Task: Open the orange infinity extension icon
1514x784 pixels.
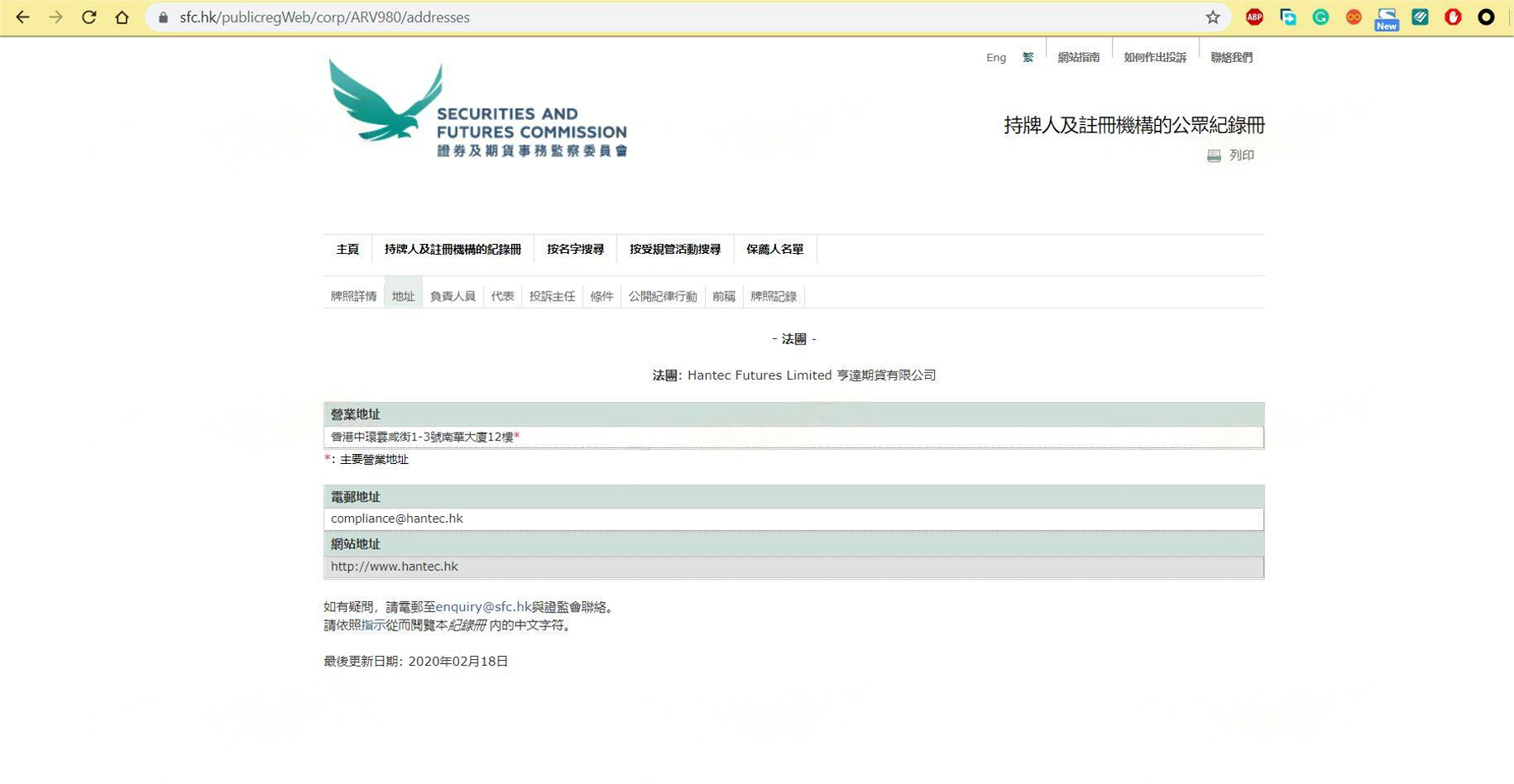Action: (1353, 17)
